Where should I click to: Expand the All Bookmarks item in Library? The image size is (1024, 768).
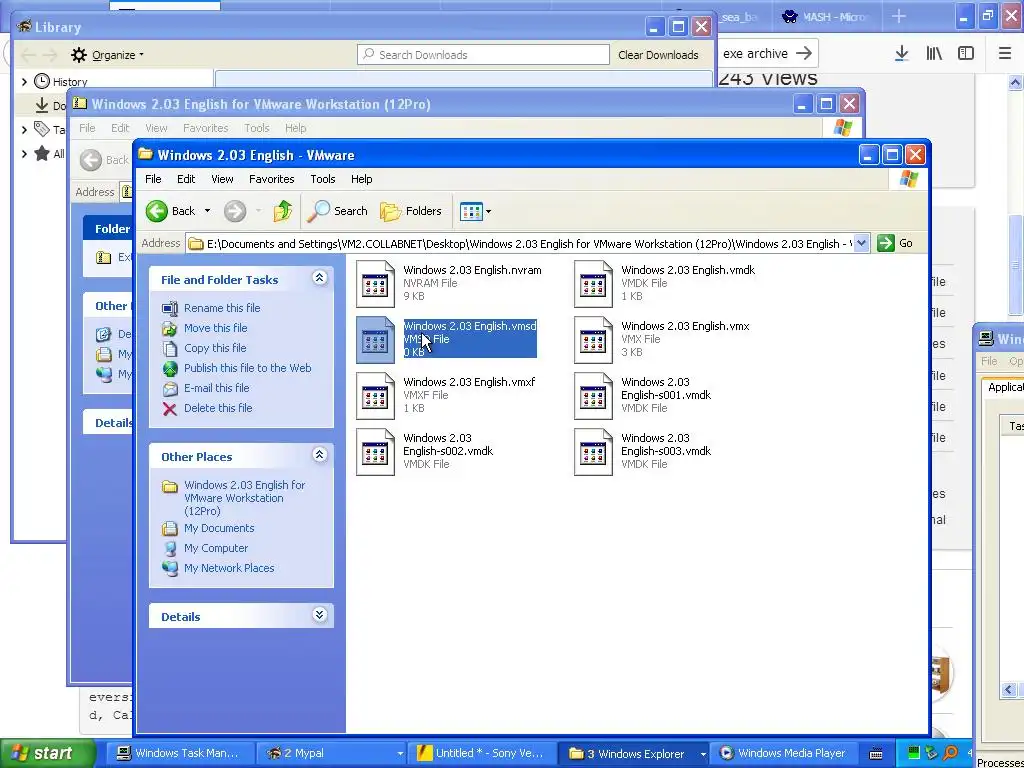coord(24,154)
